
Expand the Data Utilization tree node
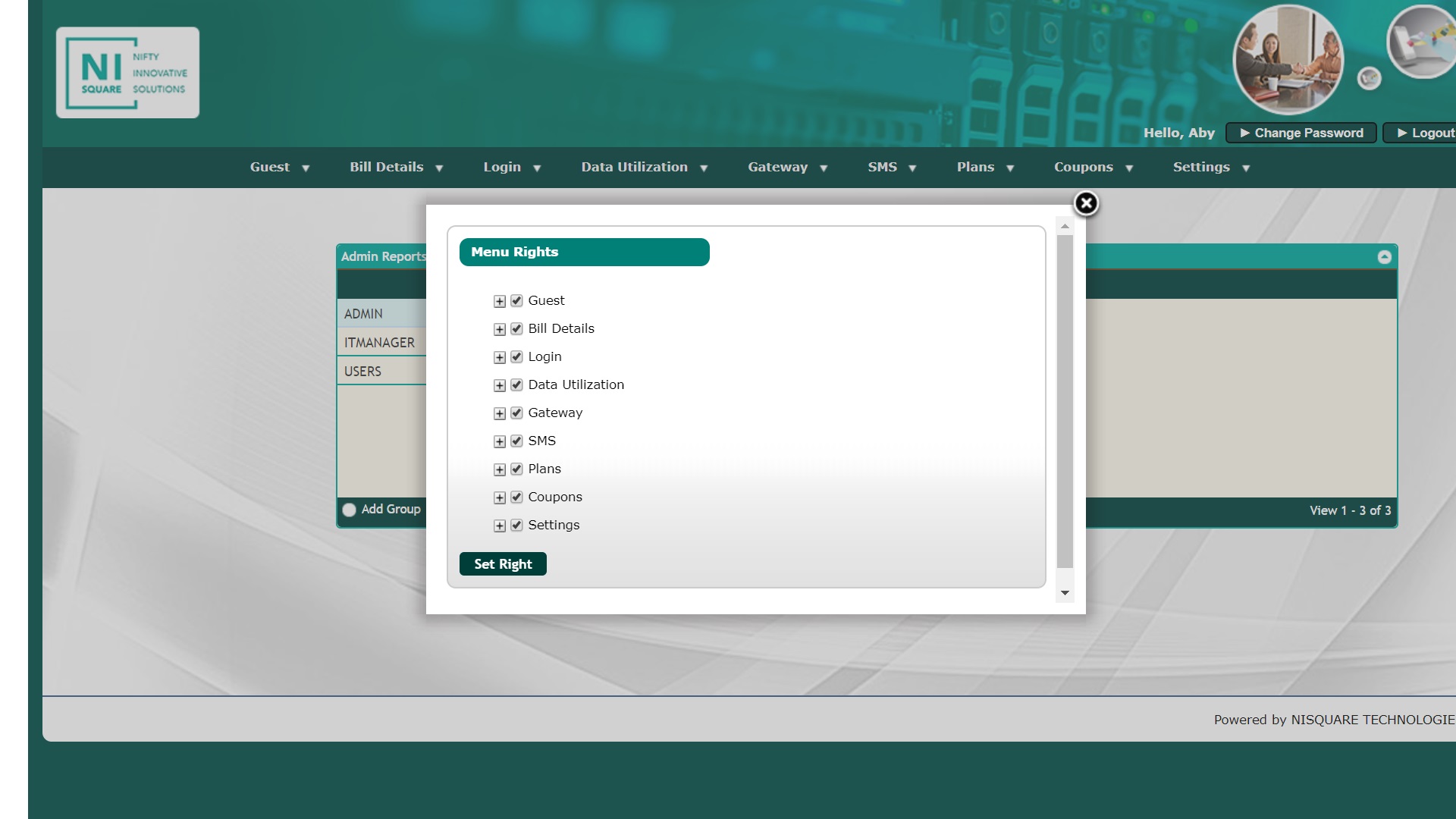tap(499, 385)
